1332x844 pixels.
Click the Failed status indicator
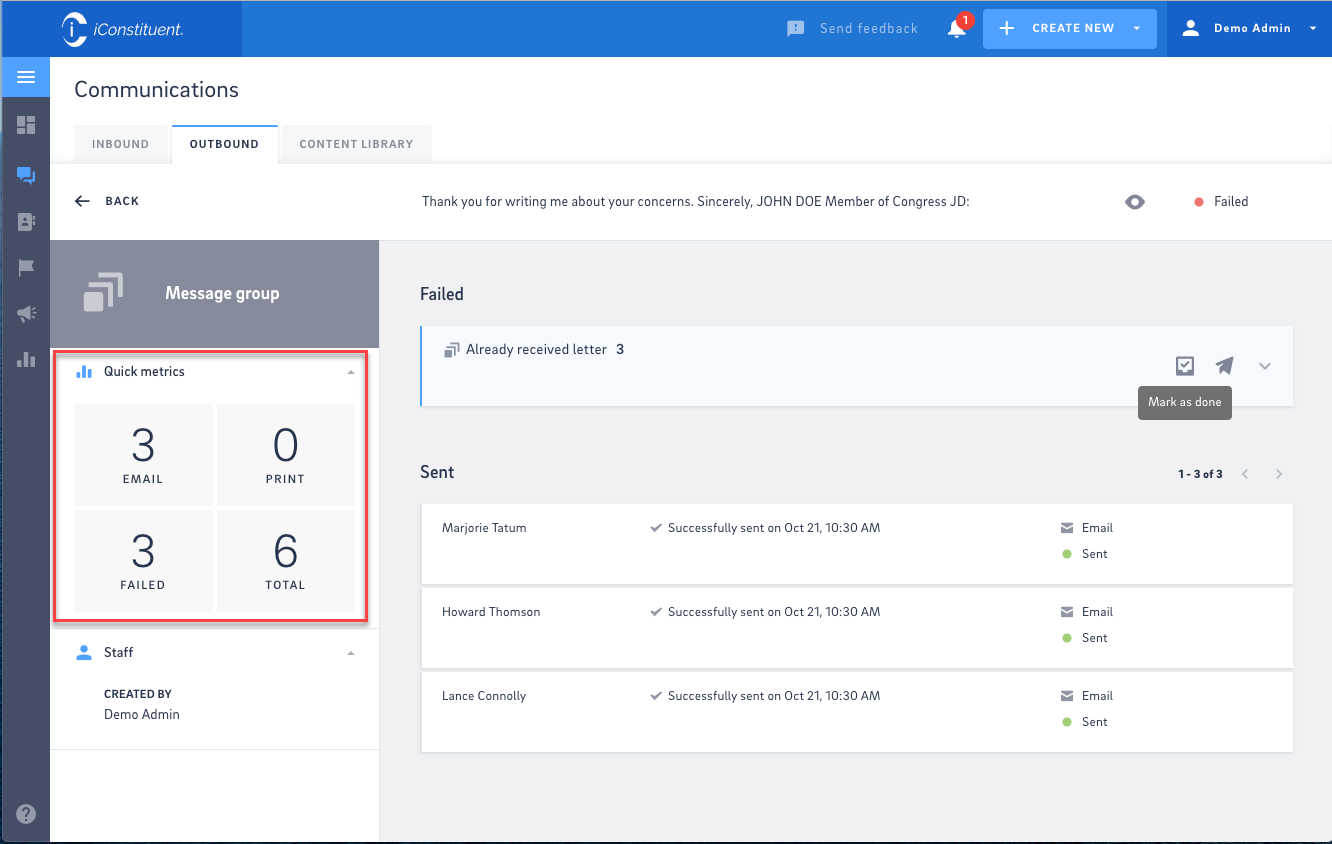click(x=1221, y=201)
